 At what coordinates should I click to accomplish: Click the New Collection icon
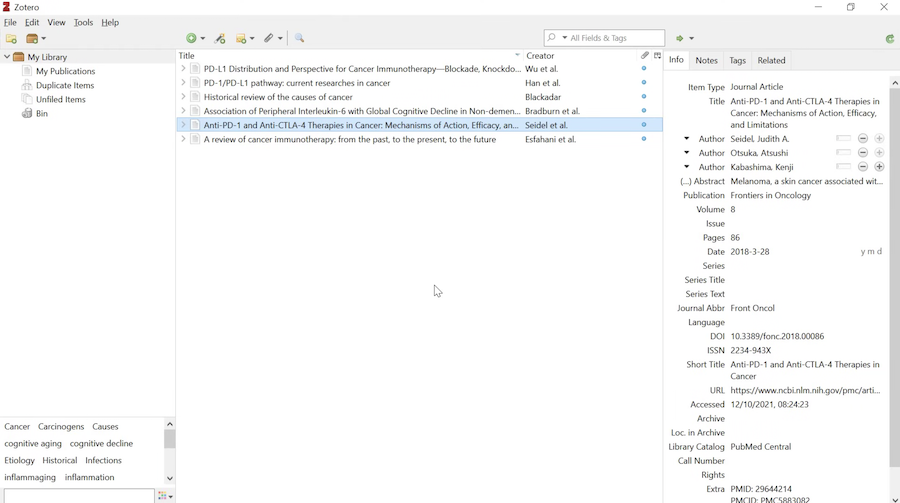[x=12, y=39]
